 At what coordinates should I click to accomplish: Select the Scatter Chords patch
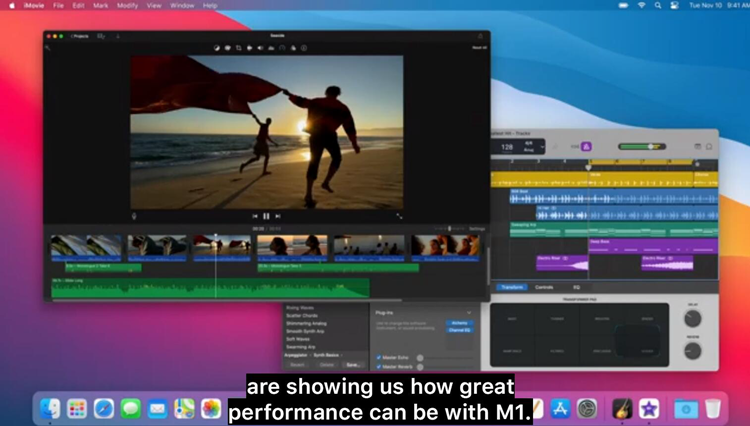point(302,316)
